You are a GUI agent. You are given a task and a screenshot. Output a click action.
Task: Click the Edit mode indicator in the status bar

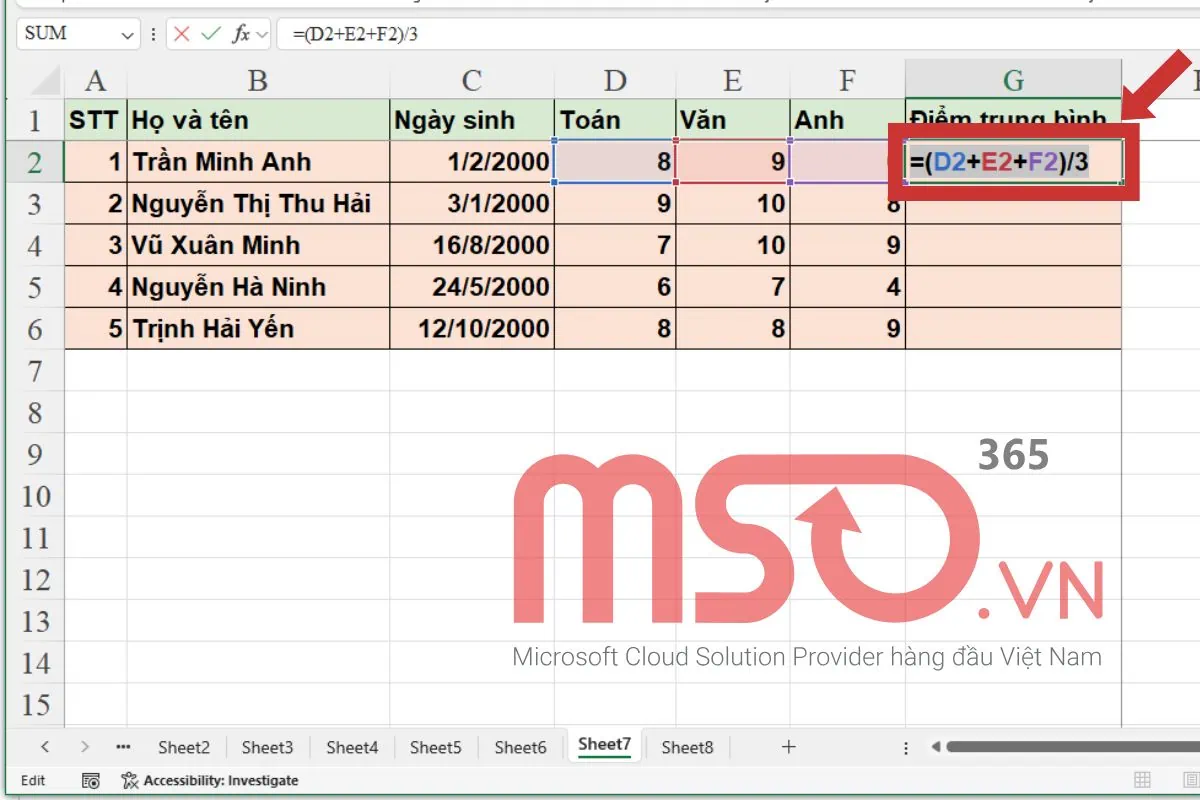coord(34,780)
